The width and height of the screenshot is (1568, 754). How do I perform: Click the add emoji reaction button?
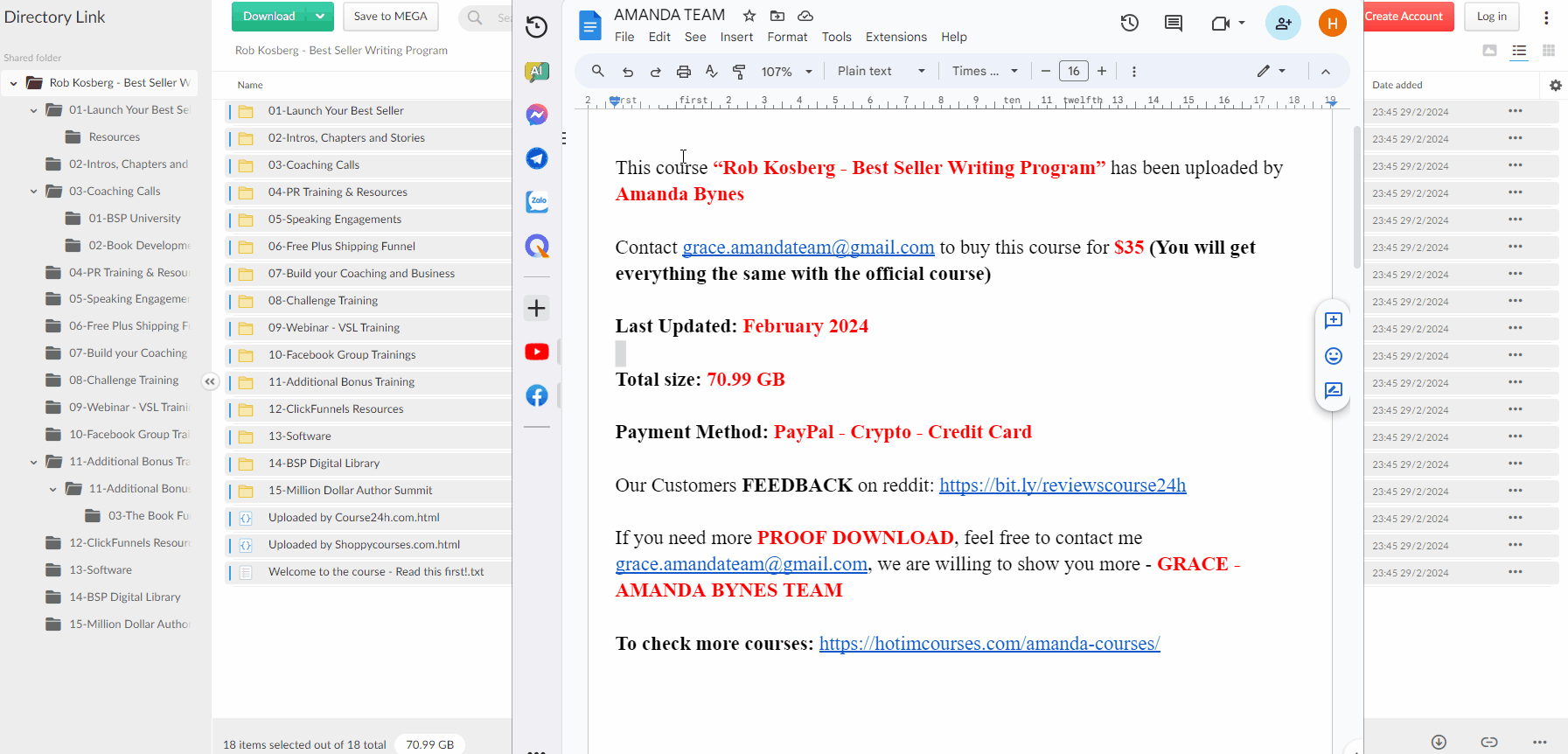point(1333,355)
